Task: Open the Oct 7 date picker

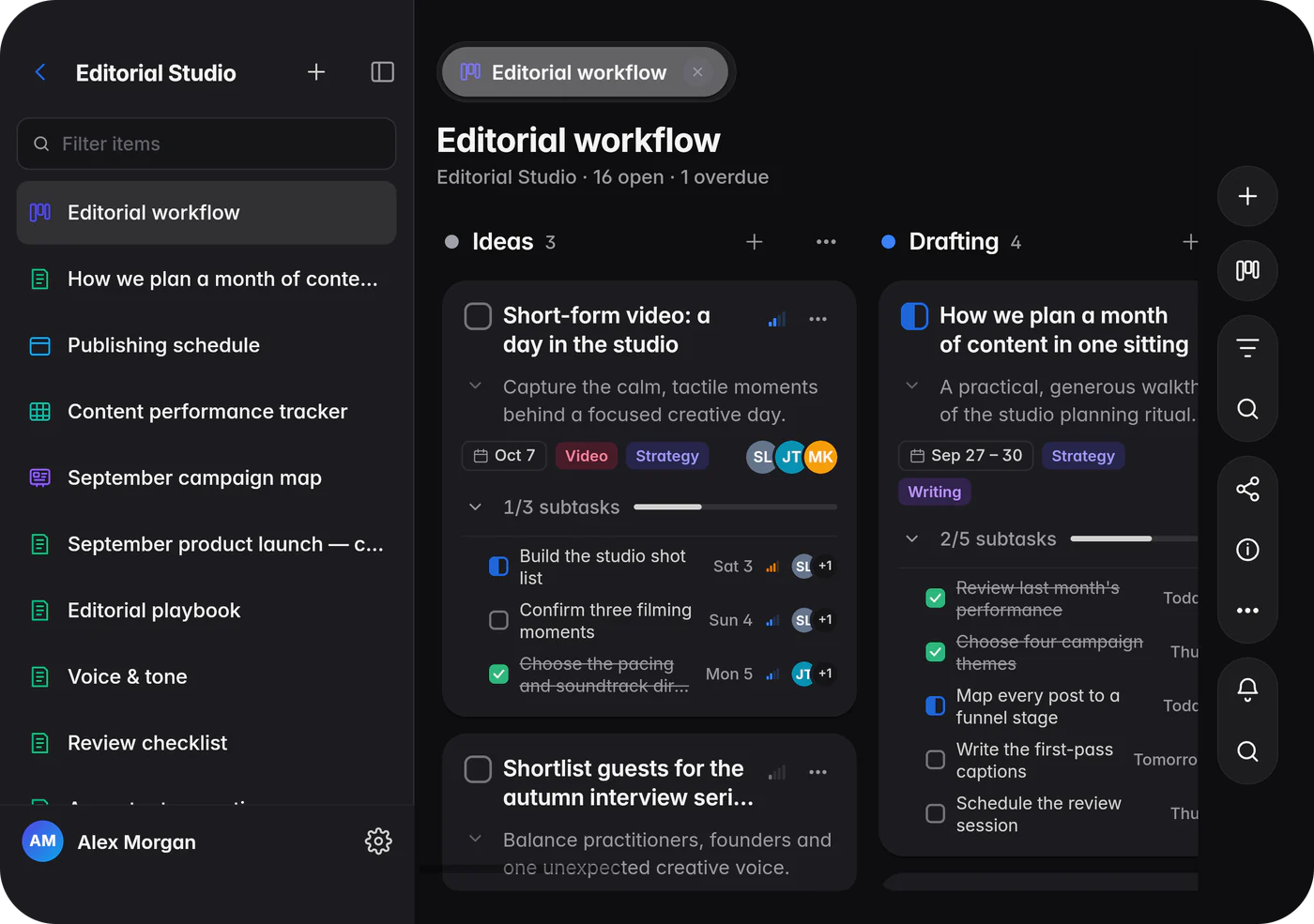Action: pos(504,456)
